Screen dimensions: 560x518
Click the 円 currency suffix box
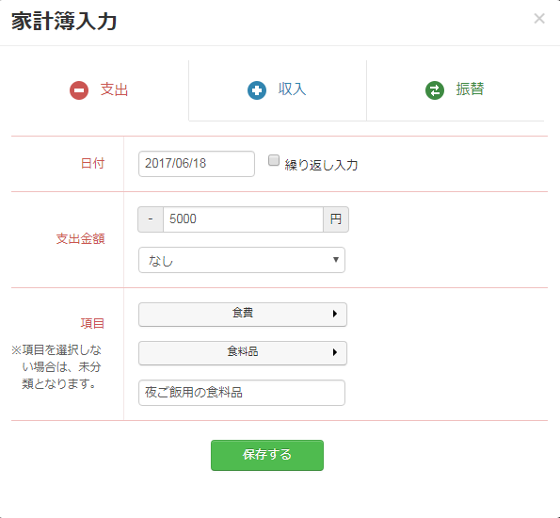tap(336, 219)
